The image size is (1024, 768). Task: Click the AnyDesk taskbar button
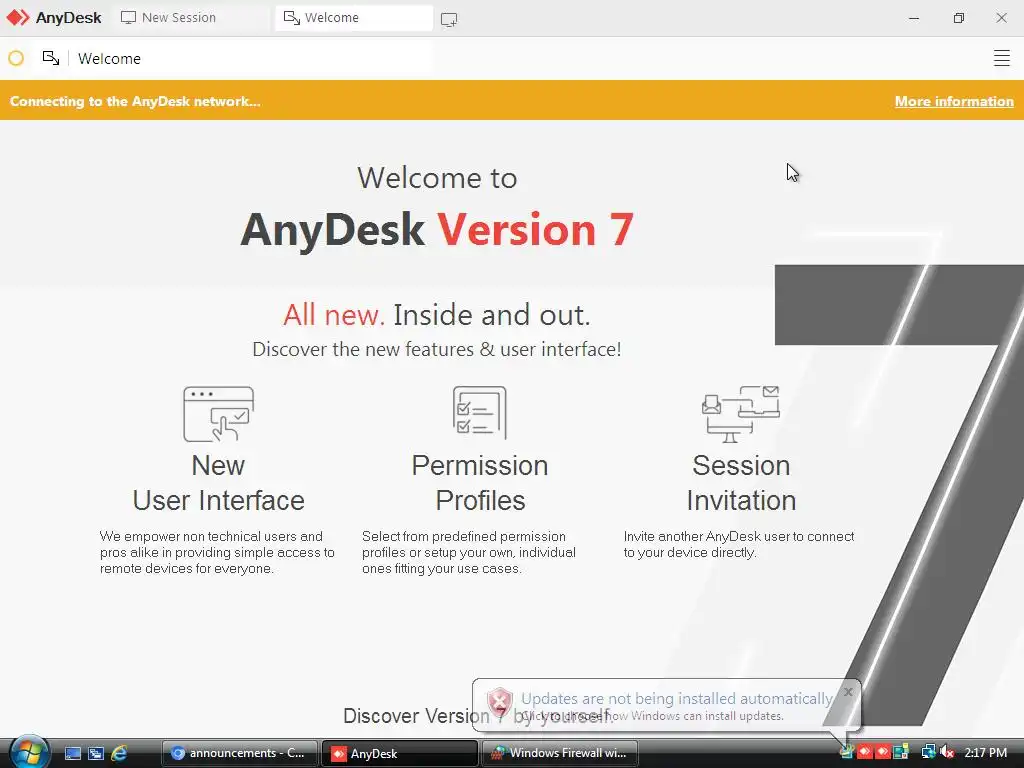pos(400,753)
